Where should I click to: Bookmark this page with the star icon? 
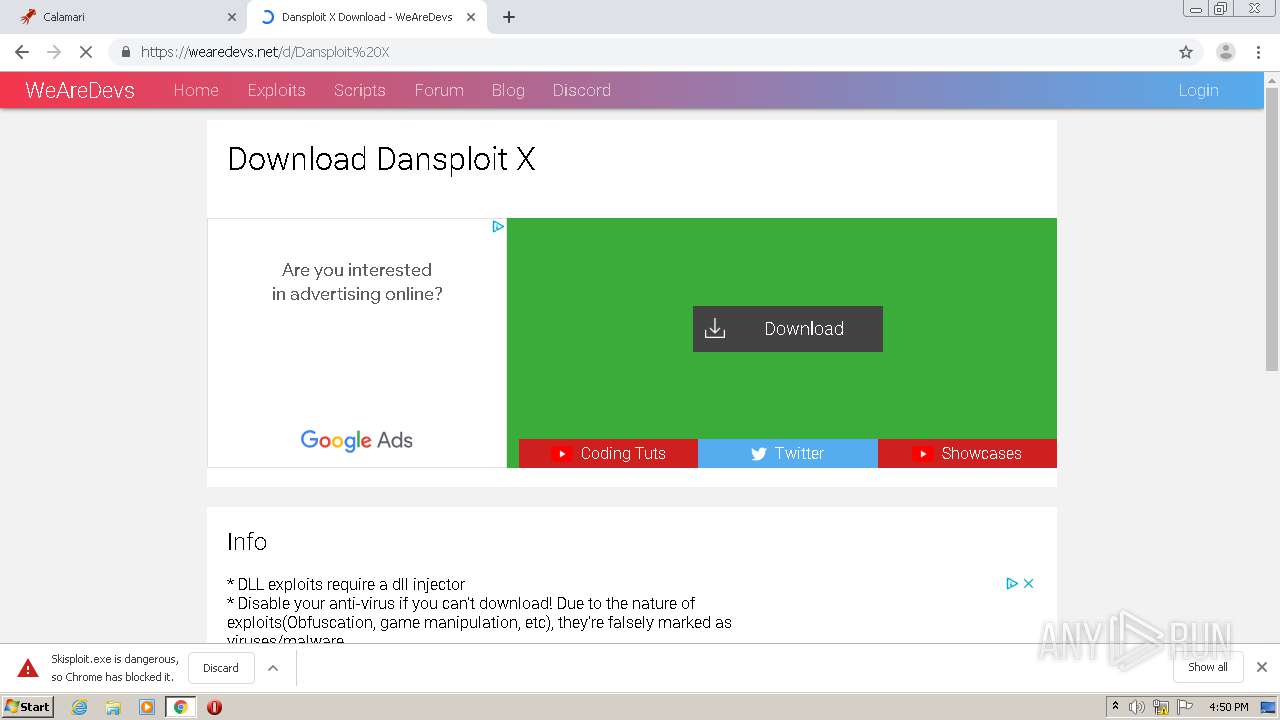tap(1186, 52)
